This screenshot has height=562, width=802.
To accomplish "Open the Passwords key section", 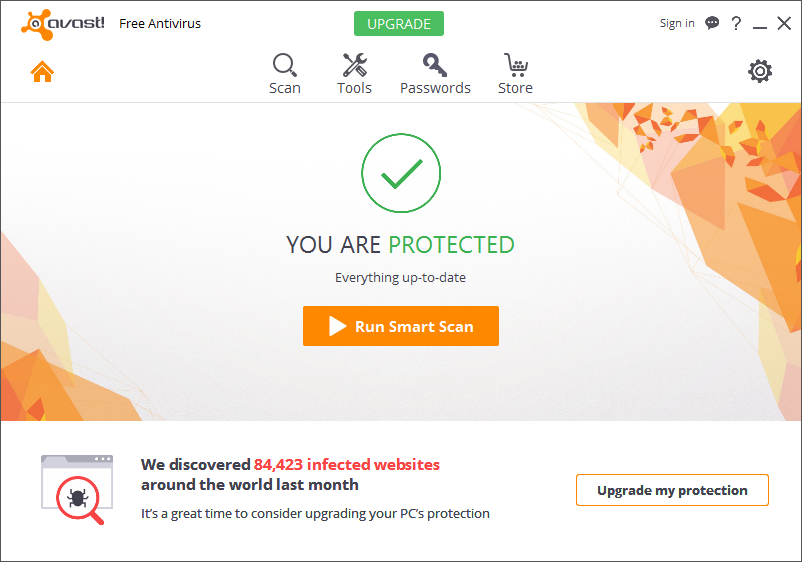I will (435, 73).
